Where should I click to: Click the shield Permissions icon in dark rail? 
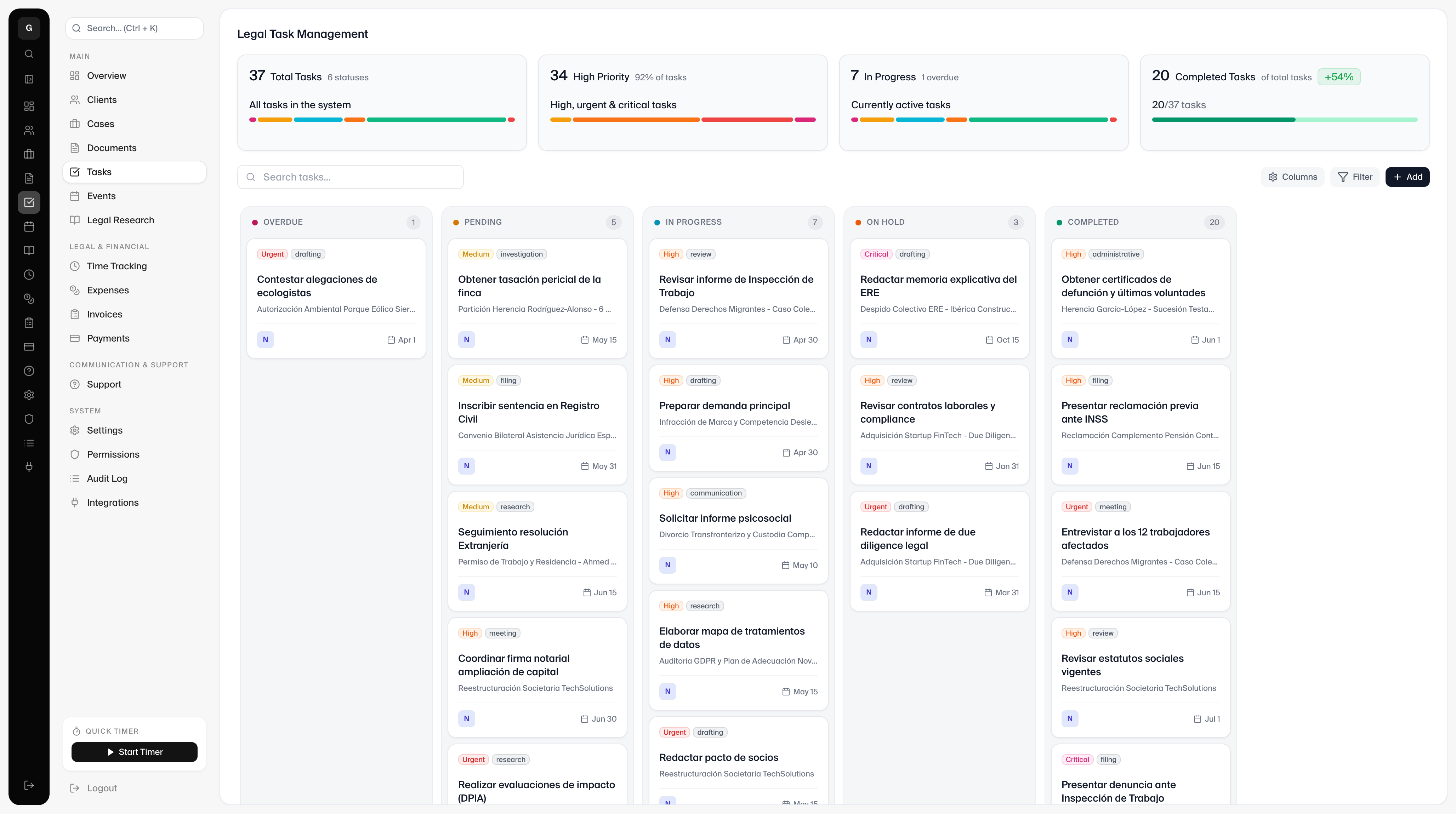29,419
